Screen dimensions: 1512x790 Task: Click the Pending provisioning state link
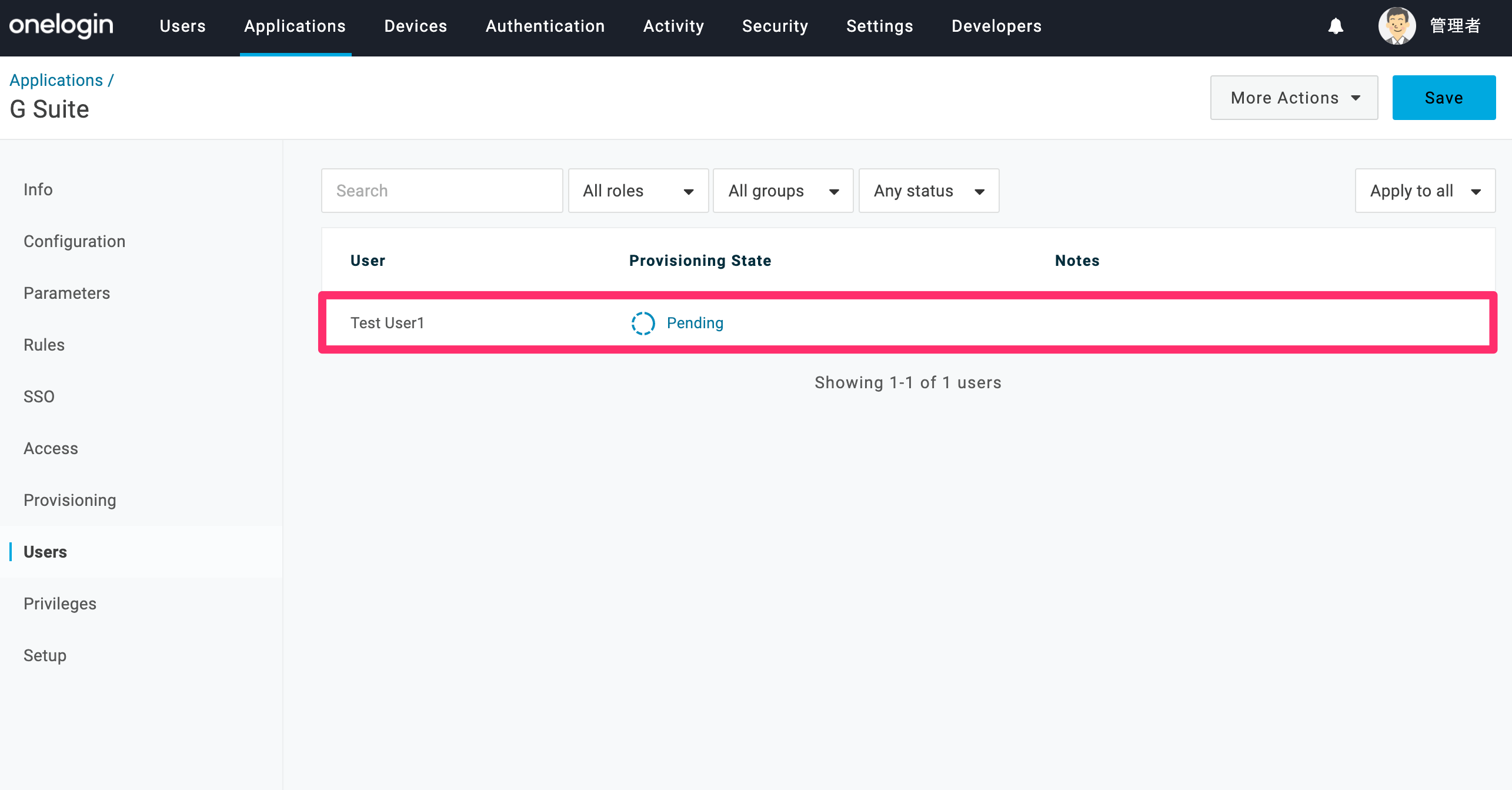click(695, 323)
